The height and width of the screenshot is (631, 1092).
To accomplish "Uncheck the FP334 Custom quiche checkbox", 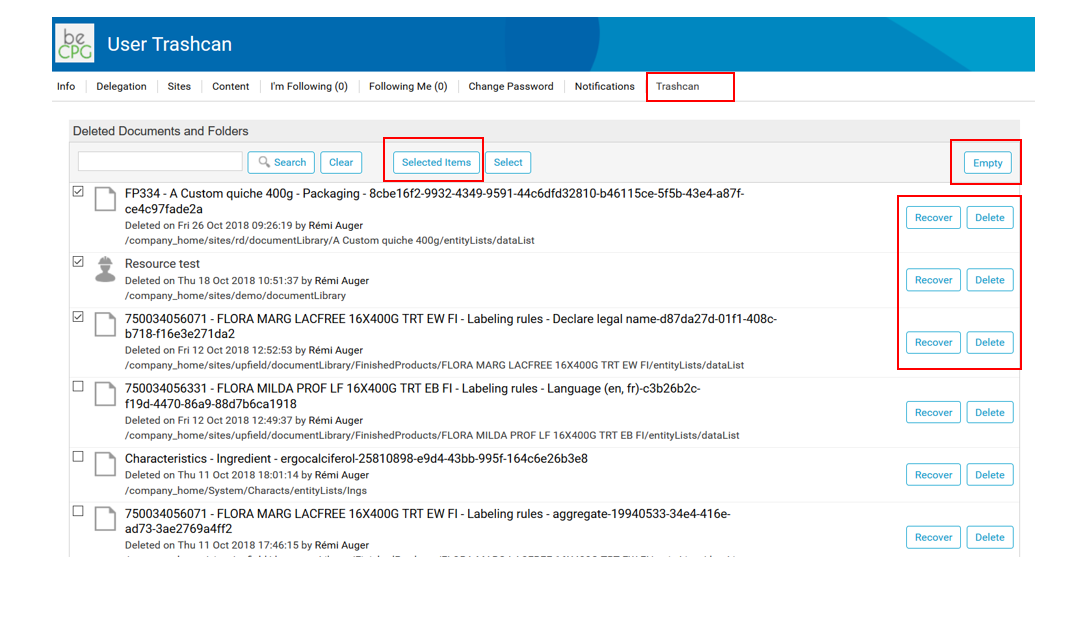I will click(78, 192).
